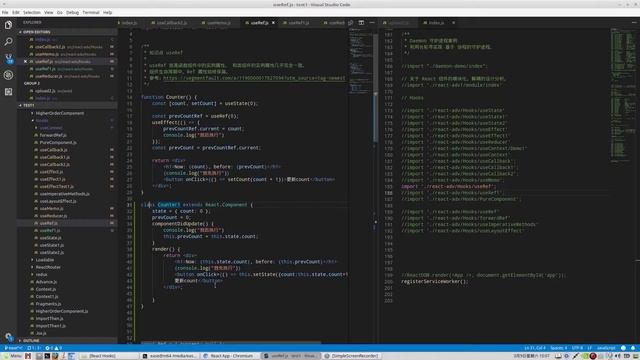Expand the ReactRouter folder
Viewport: 640px width, 360px height.
coord(48,267)
